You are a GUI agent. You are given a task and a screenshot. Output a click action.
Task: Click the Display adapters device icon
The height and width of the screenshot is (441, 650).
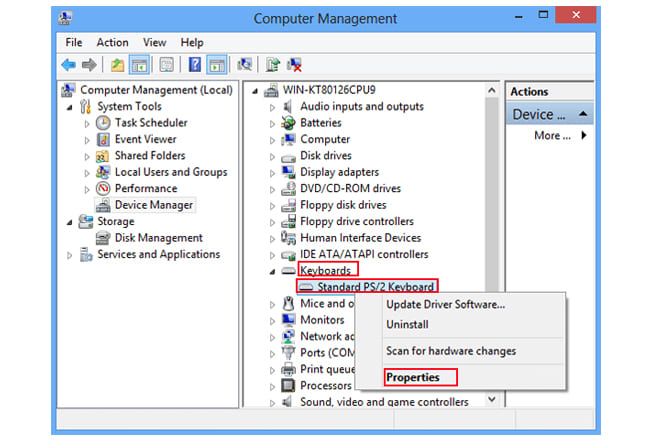pyautogui.click(x=288, y=172)
